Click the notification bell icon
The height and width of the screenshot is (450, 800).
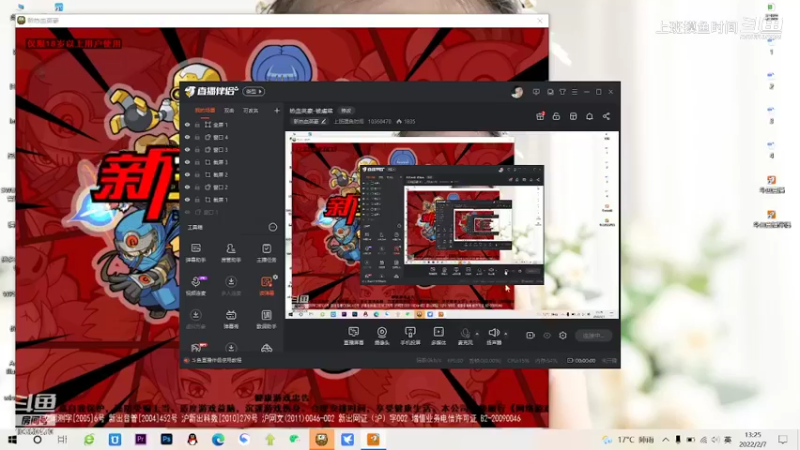(589, 116)
